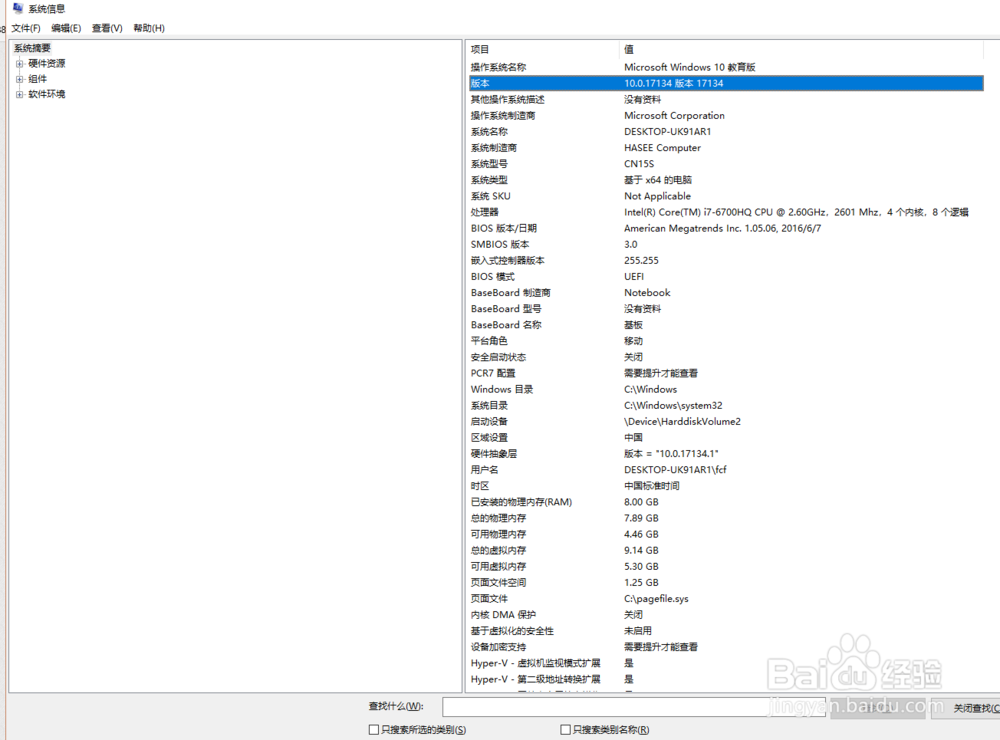
Task: Click the C:\pagefile.sys value
Action: [656, 598]
